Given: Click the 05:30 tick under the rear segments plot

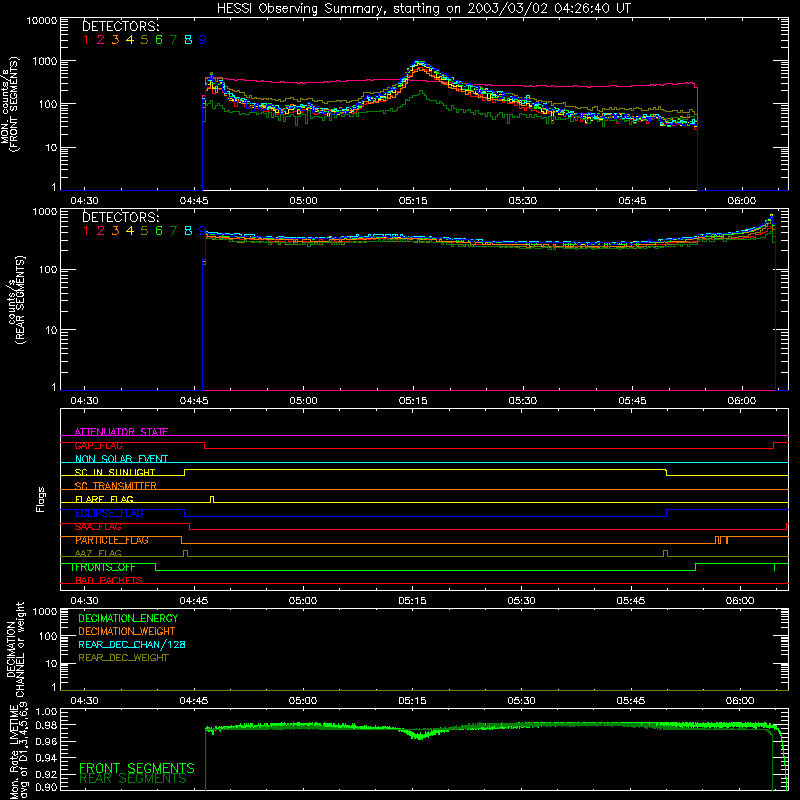Looking at the screenshot, I should point(522,401).
